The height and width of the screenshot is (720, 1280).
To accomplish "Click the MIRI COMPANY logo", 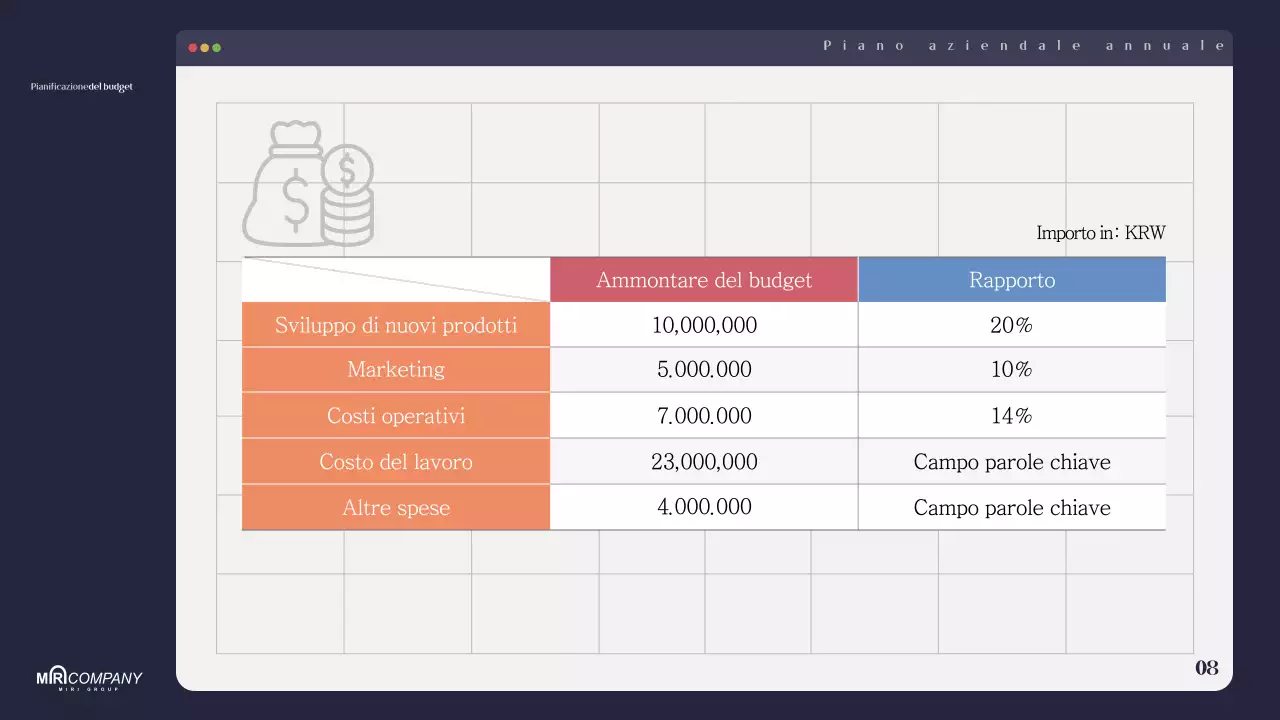I will pos(88,678).
